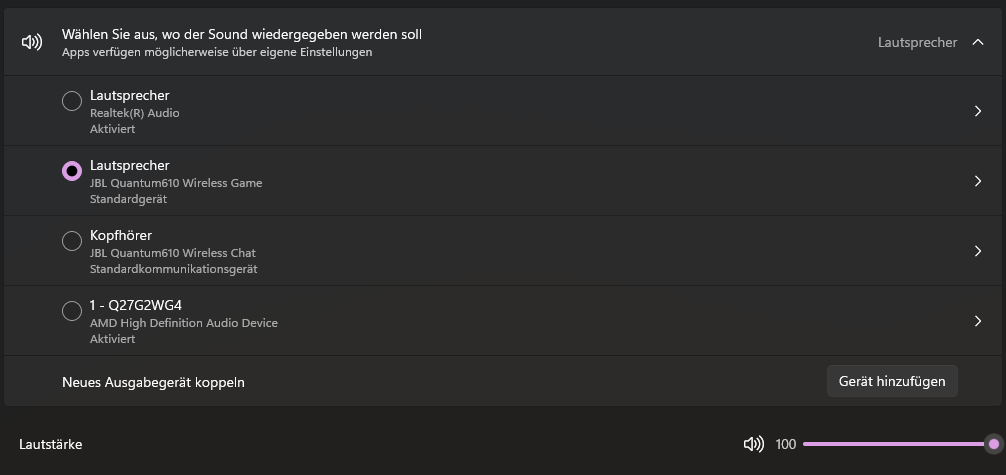Click Gerät hinzufügen button
Screen dimensions: 1006x475
892,381
